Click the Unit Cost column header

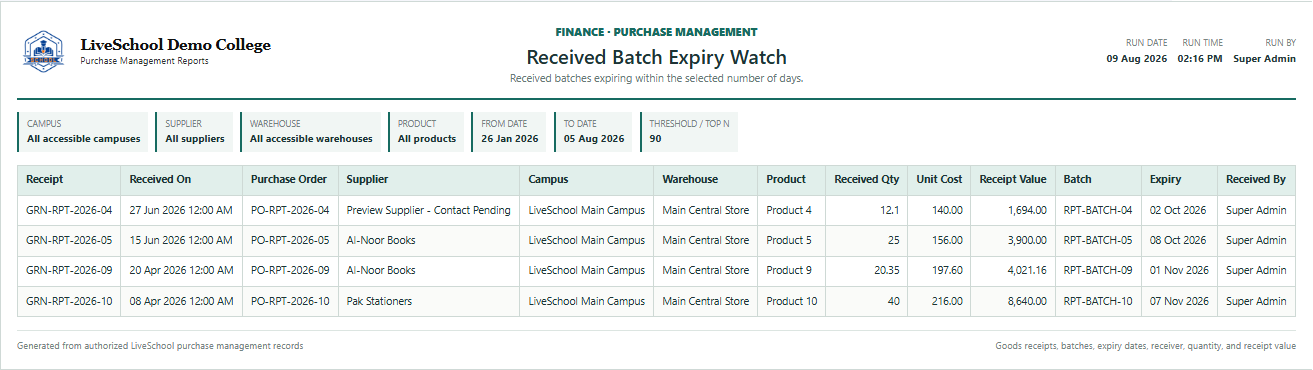point(940,180)
